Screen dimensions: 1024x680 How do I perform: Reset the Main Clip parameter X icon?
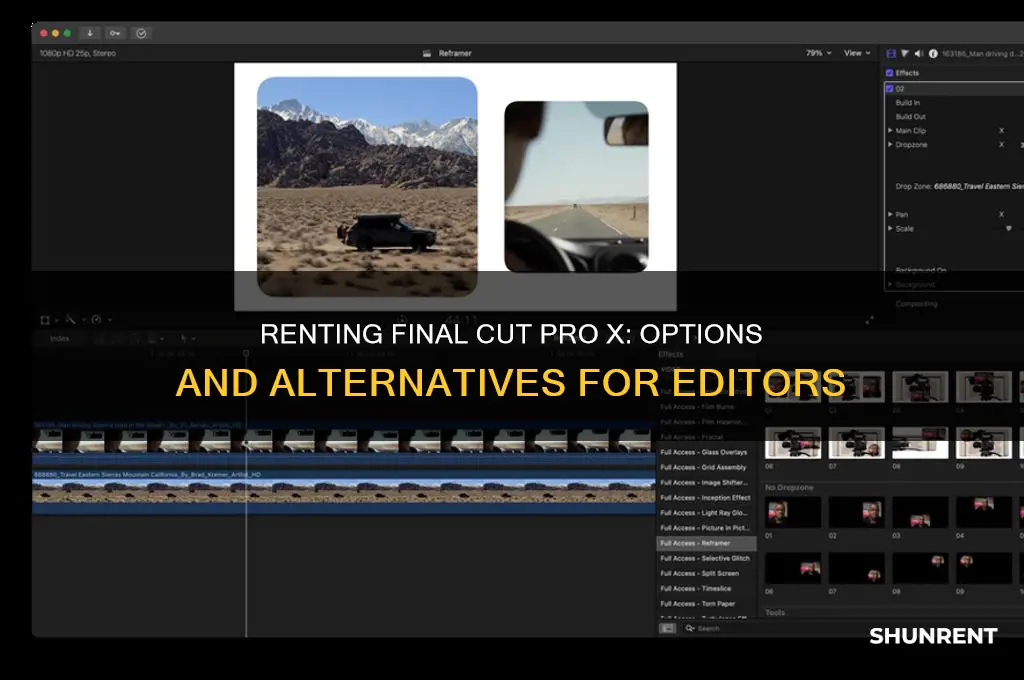click(x=1001, y=131)
